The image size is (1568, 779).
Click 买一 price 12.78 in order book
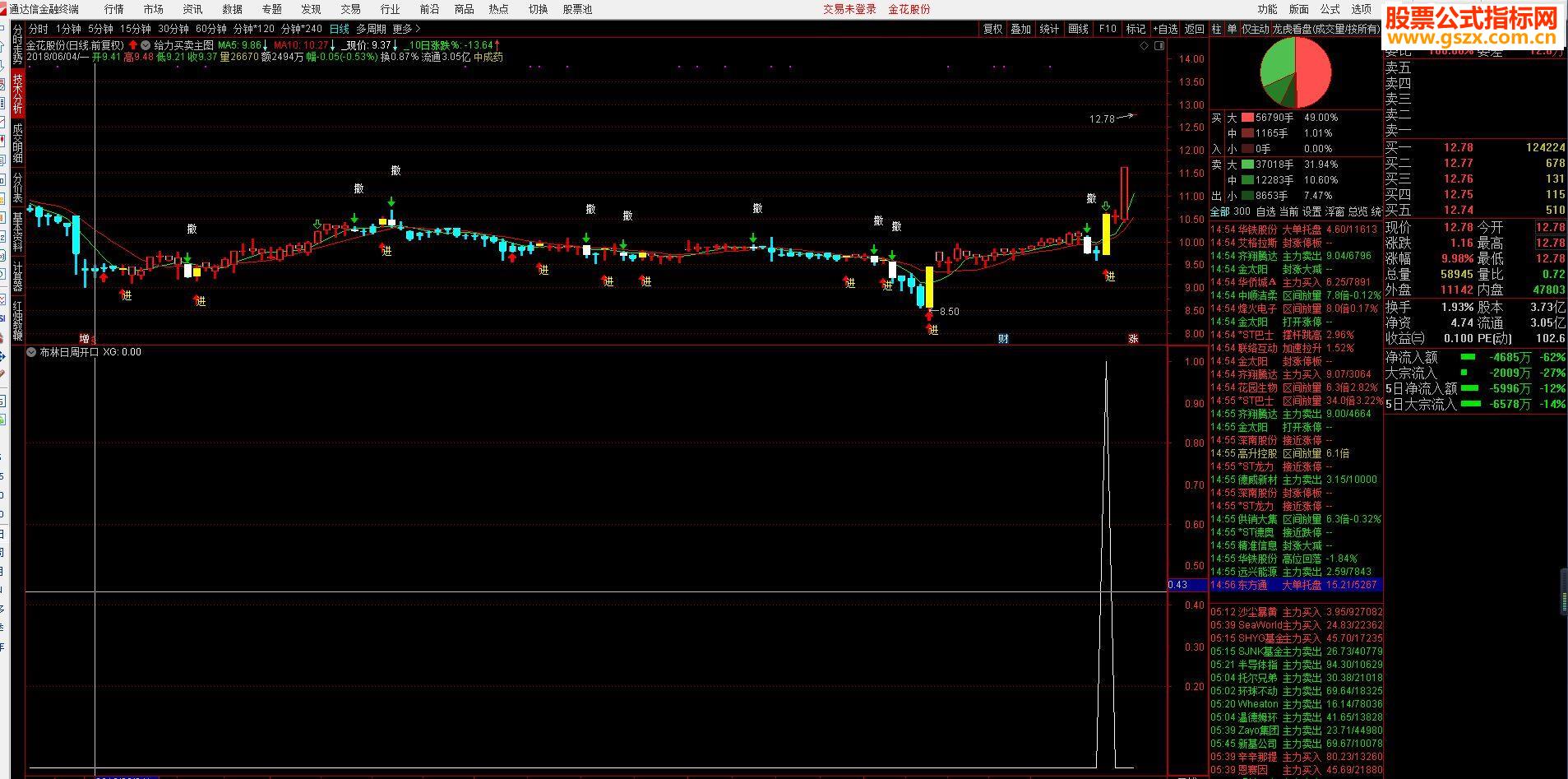tap(1459, 147)
